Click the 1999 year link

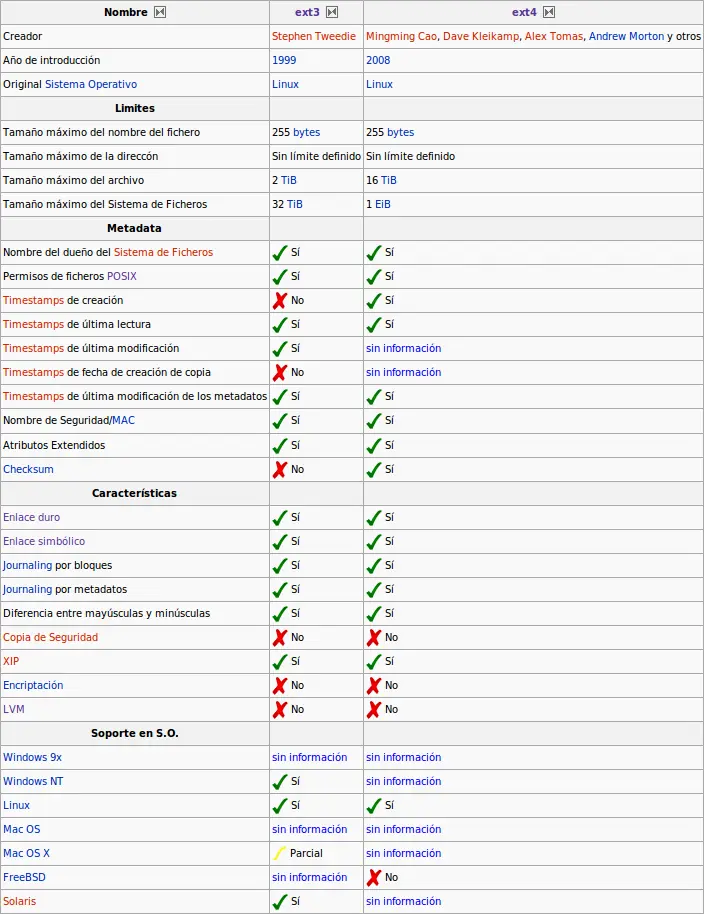284,60
